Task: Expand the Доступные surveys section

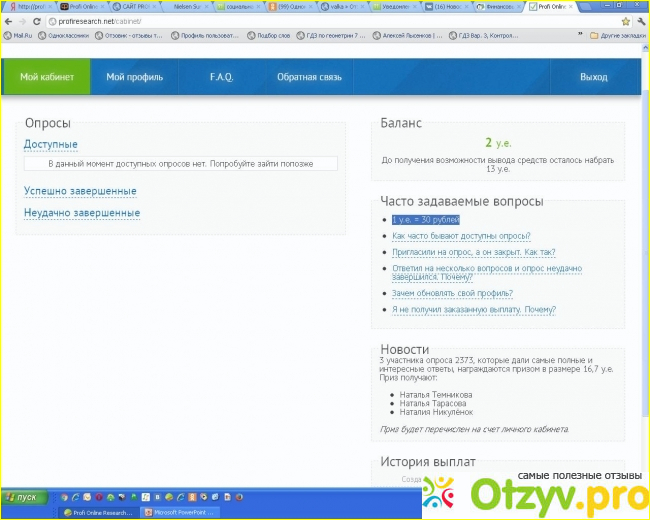Action: pos(50,145)
